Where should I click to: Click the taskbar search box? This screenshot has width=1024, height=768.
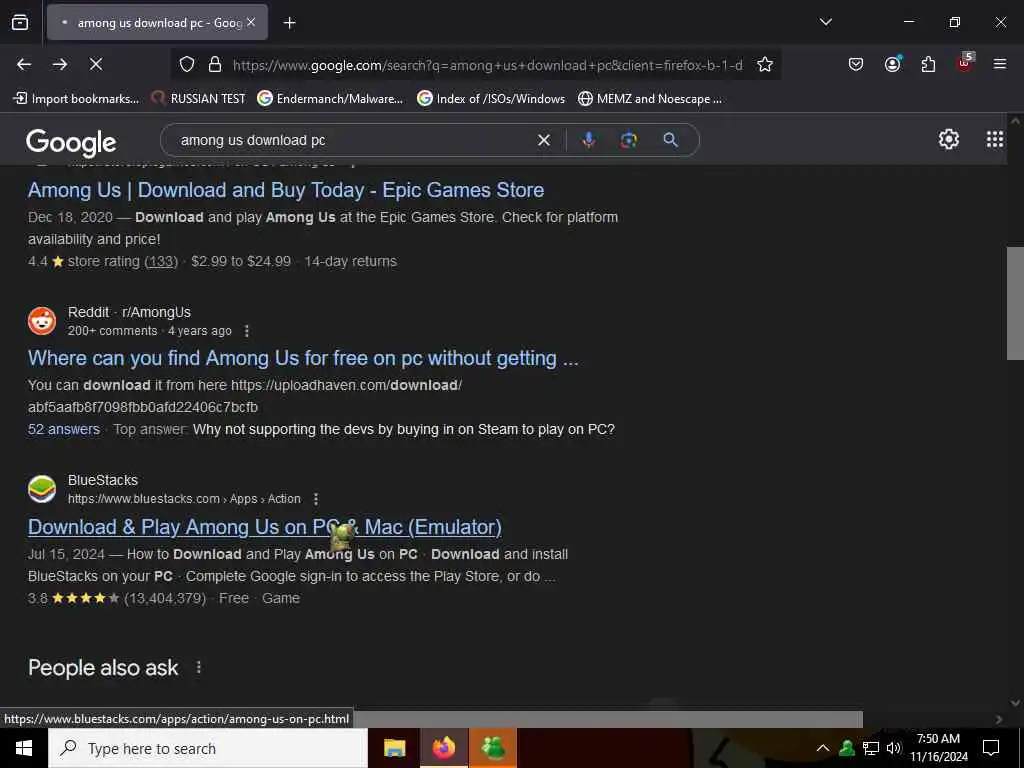click(208, 748)
